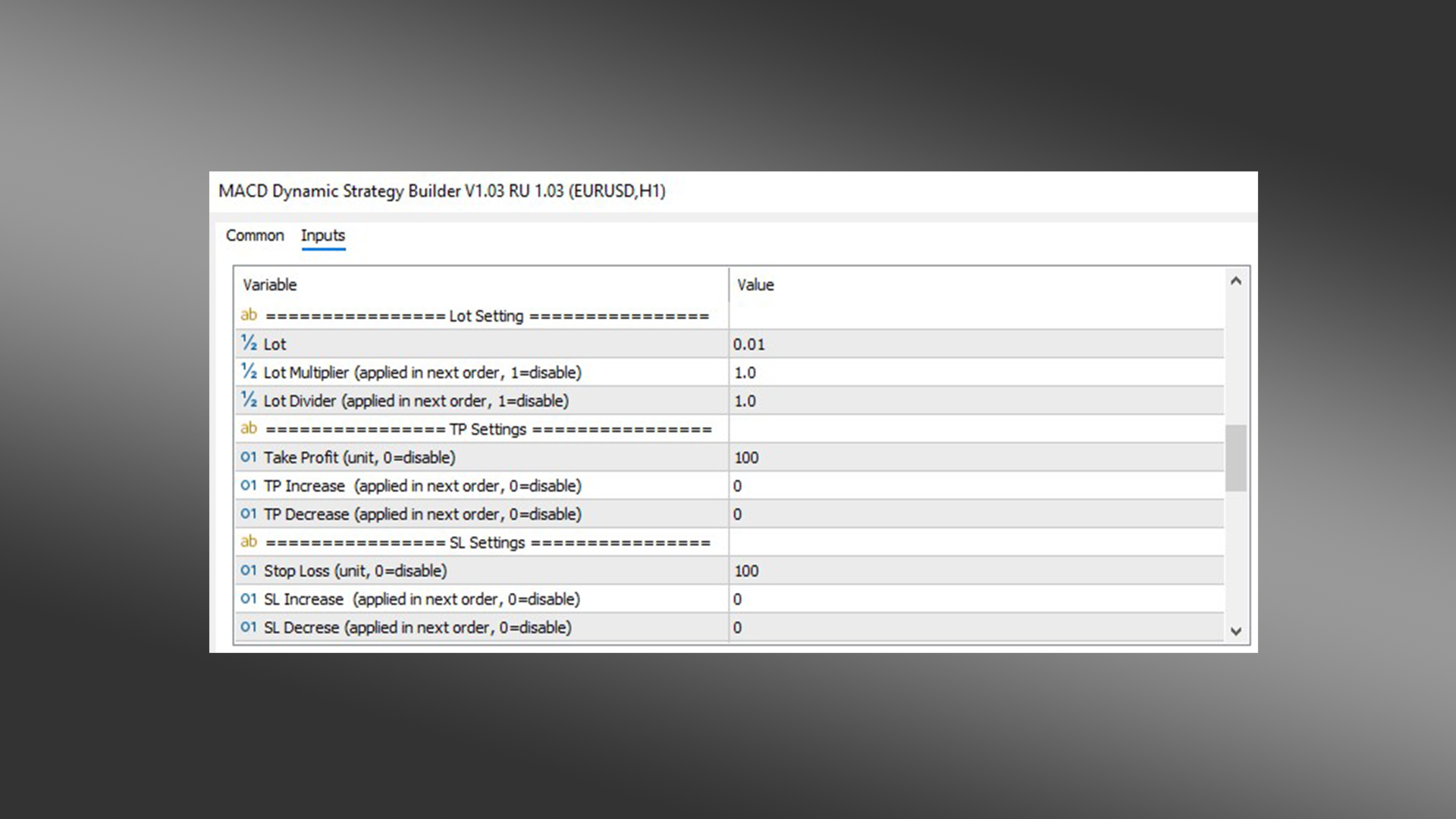Viewport: 1456px width, 819px height.
Task: Click the vertical scrollbar thumb
Action: tap(1235, 457)
